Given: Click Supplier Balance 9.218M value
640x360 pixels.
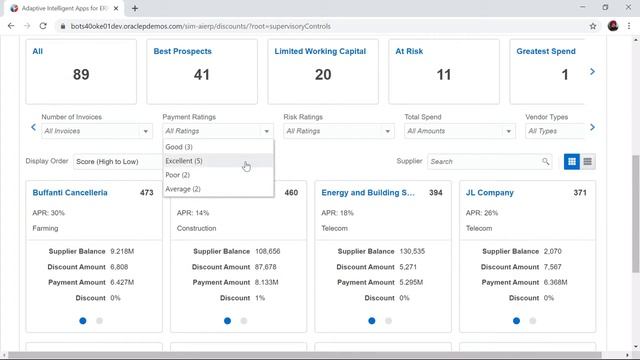Looking at the screenshot, I should 122,251.
